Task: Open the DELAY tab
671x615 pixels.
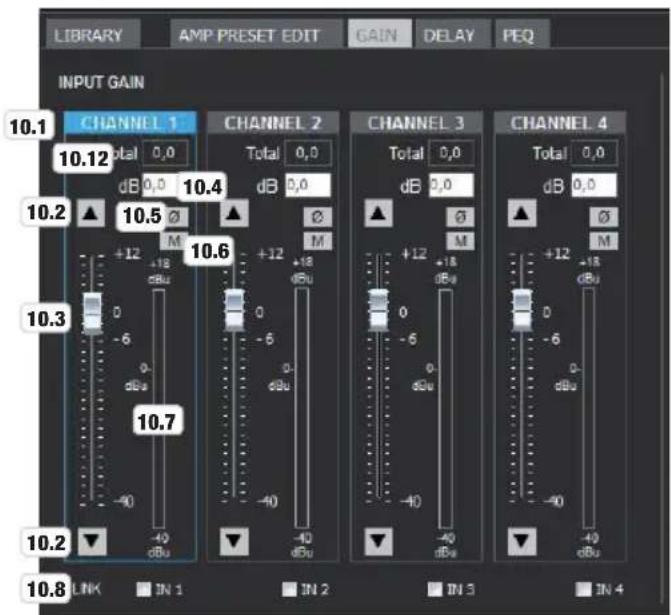Action: [453, 34]
